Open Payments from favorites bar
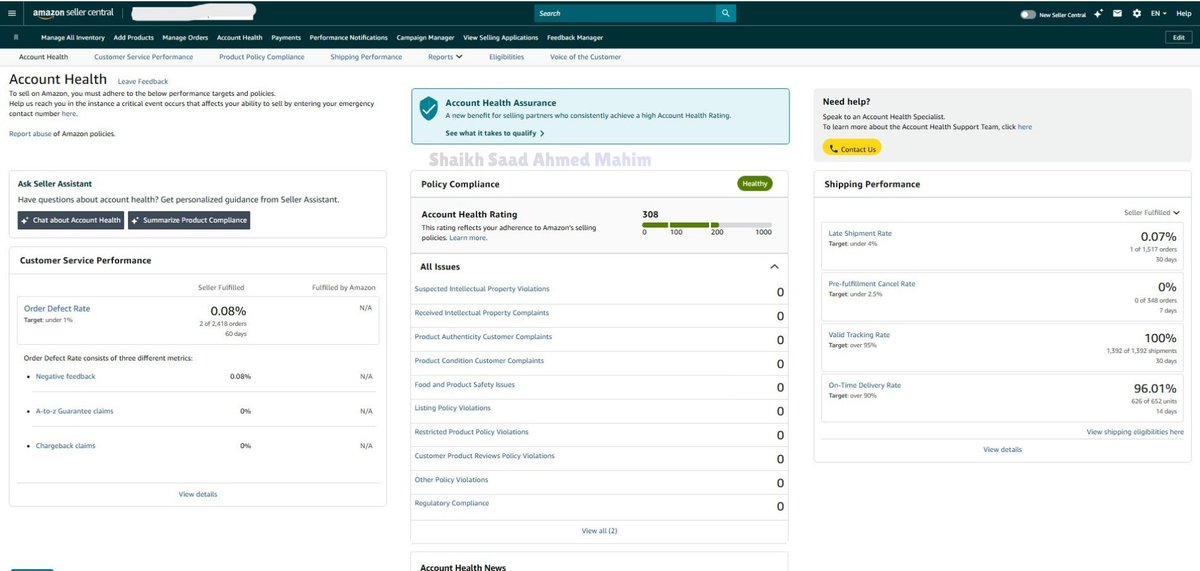 [x=286, y=37]
